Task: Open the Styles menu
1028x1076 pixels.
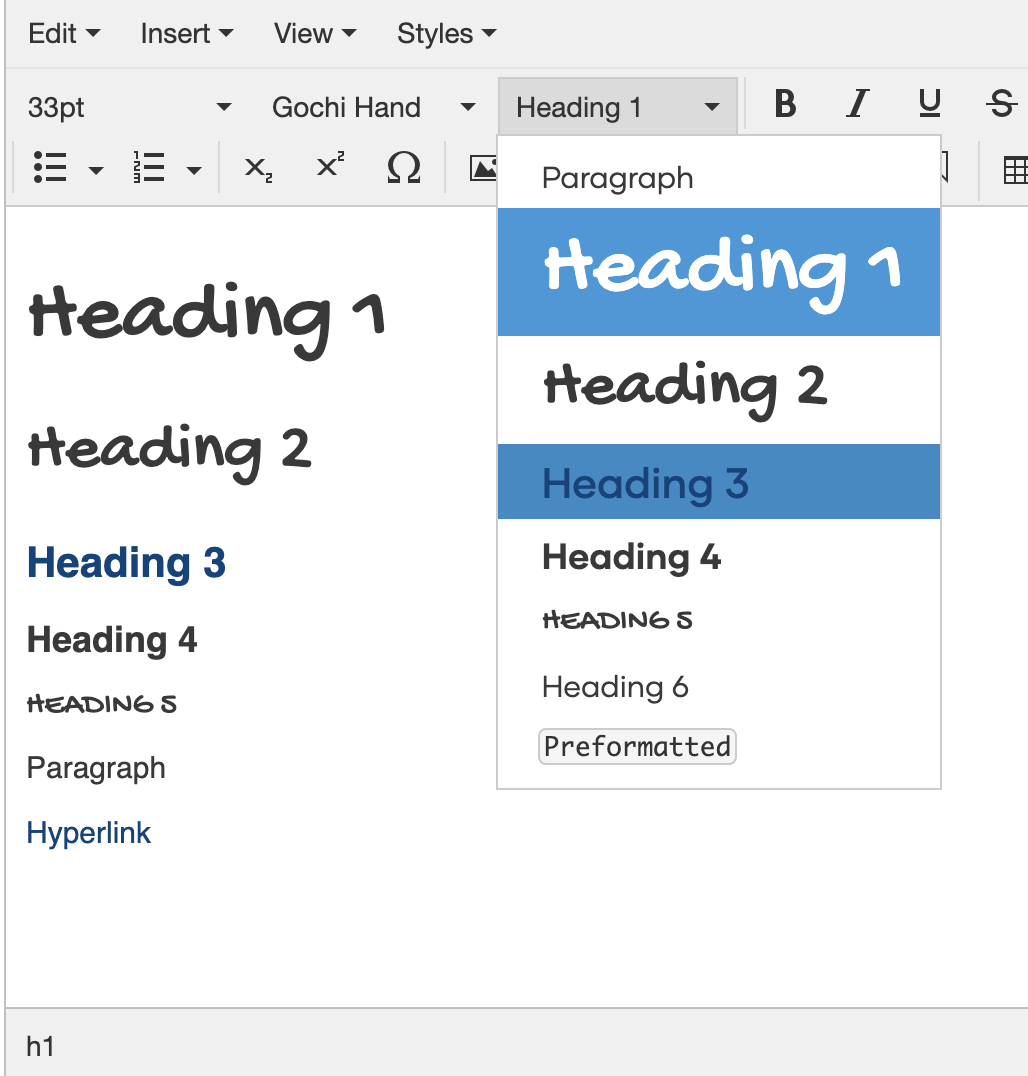Action: tap(446, 34)
